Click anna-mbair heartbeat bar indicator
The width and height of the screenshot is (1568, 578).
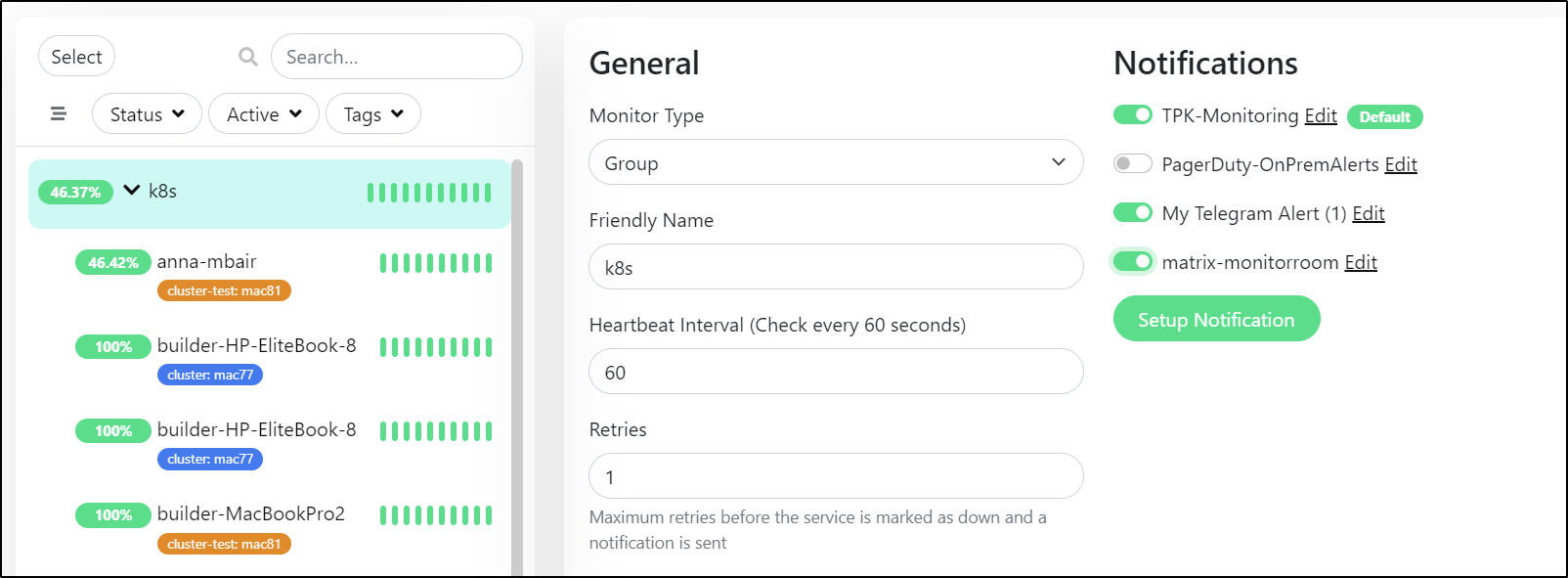tap(436, 262)
